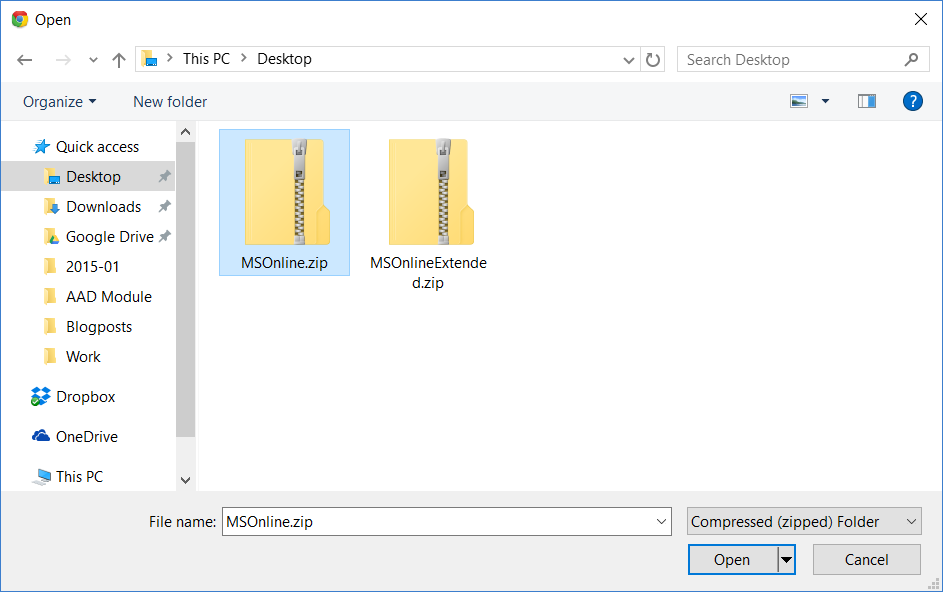Focus the Search Desktop field

(x=803, y=60)
